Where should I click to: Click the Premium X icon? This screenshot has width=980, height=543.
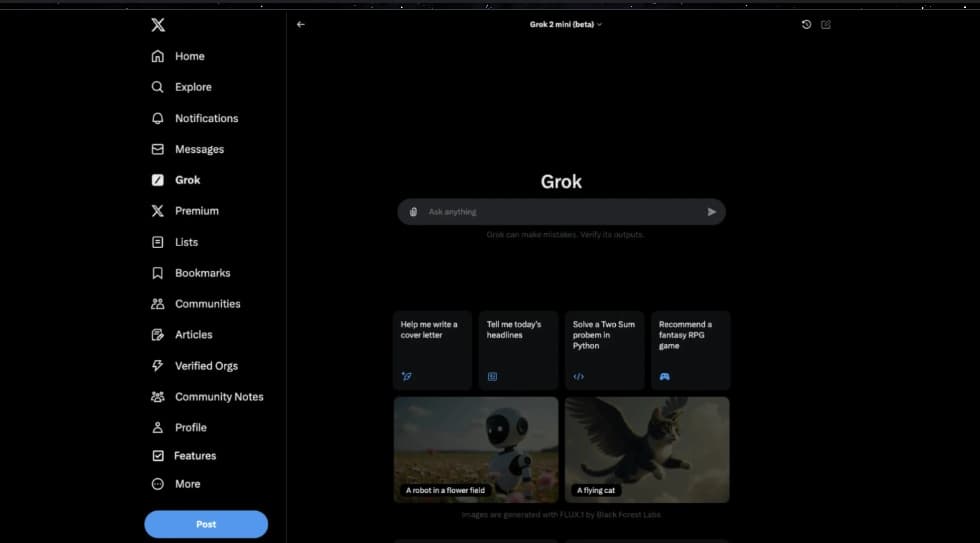pyautogui.click(x=158, y=211)
